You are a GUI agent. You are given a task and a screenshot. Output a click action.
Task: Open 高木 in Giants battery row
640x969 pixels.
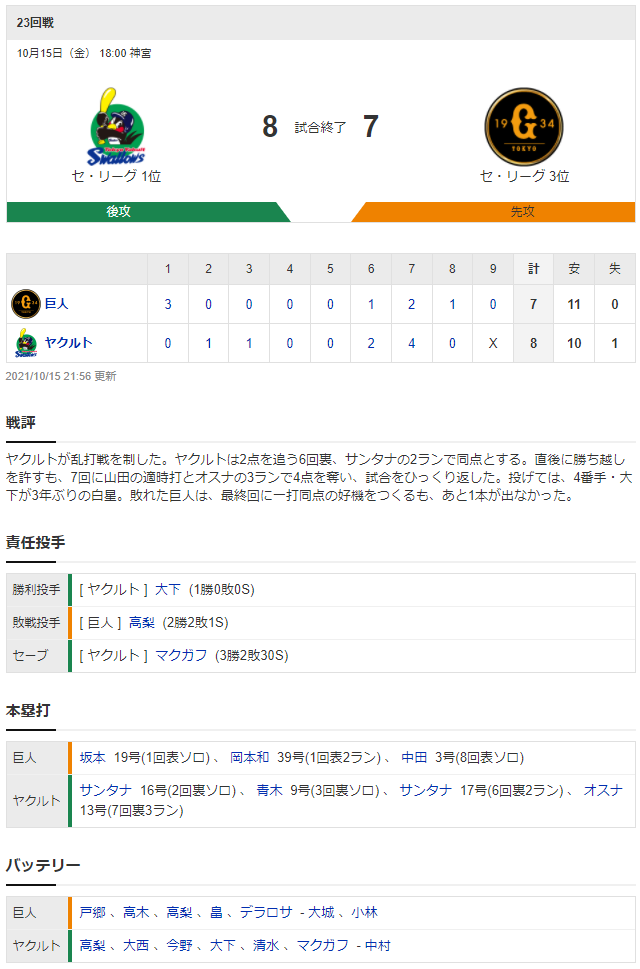[136, 913]
